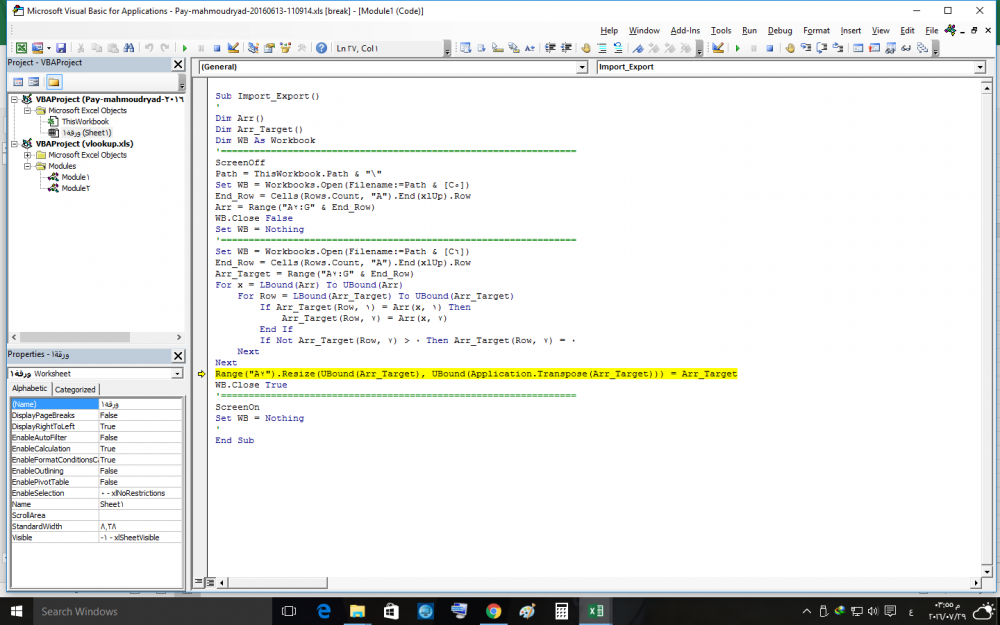Open Standard toolbar options after Ln, Col box
1000x625 pixels.
(447, 48)
